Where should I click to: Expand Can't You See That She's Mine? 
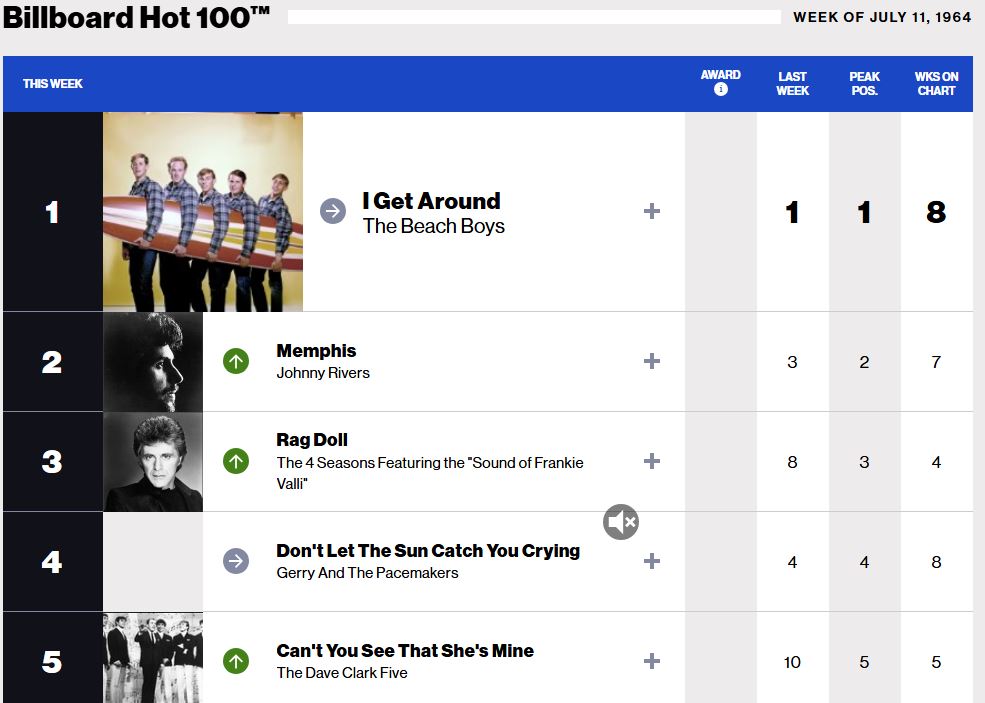click(x=652, y=661)
